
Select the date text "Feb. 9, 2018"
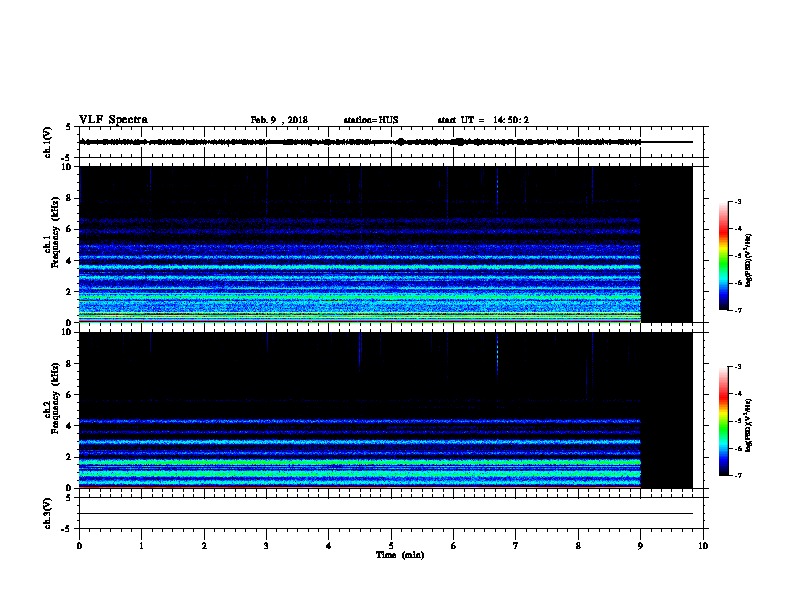[x=279, y=120]
